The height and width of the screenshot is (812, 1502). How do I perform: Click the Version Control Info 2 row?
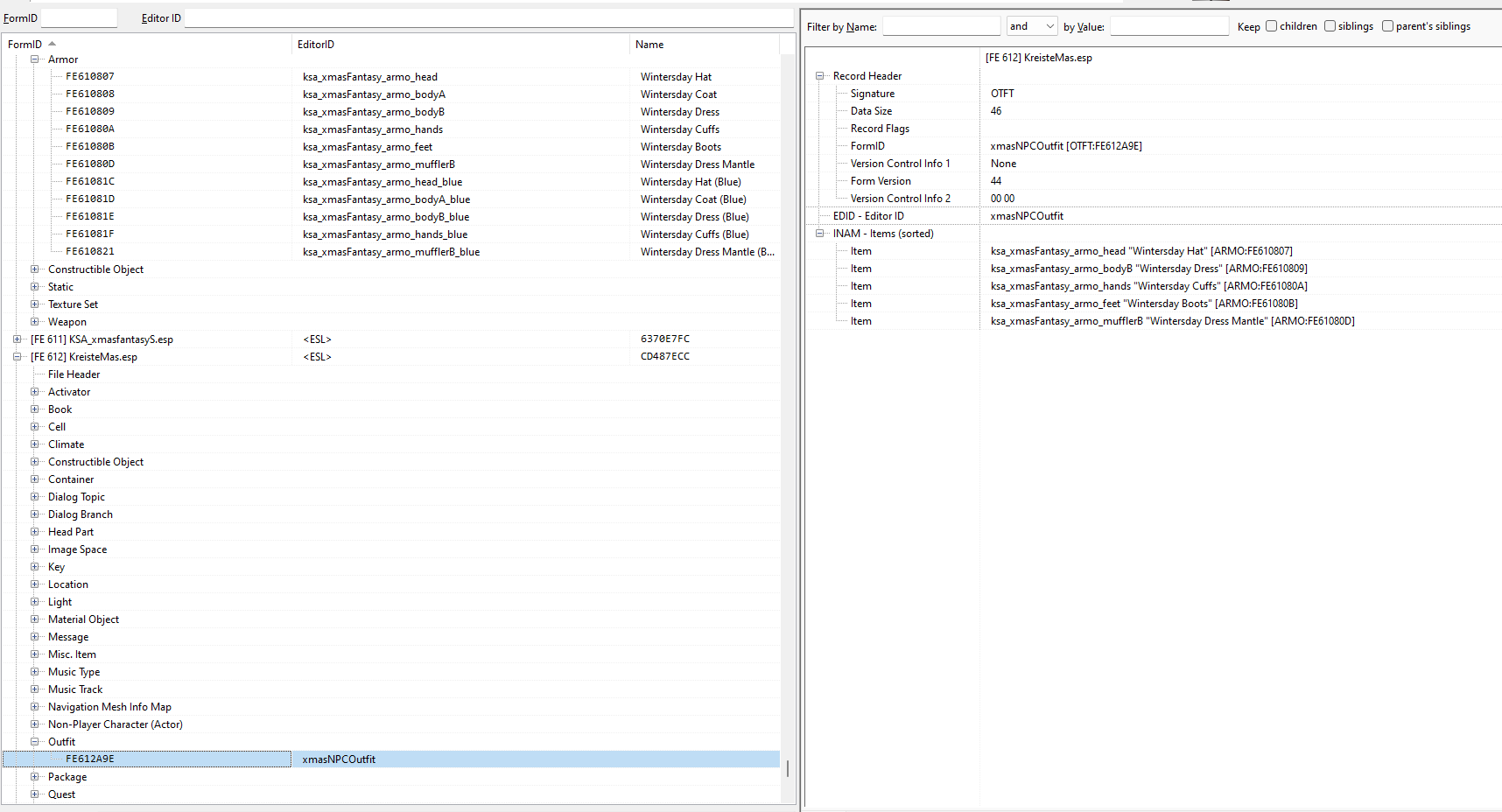click(1154, 199)
